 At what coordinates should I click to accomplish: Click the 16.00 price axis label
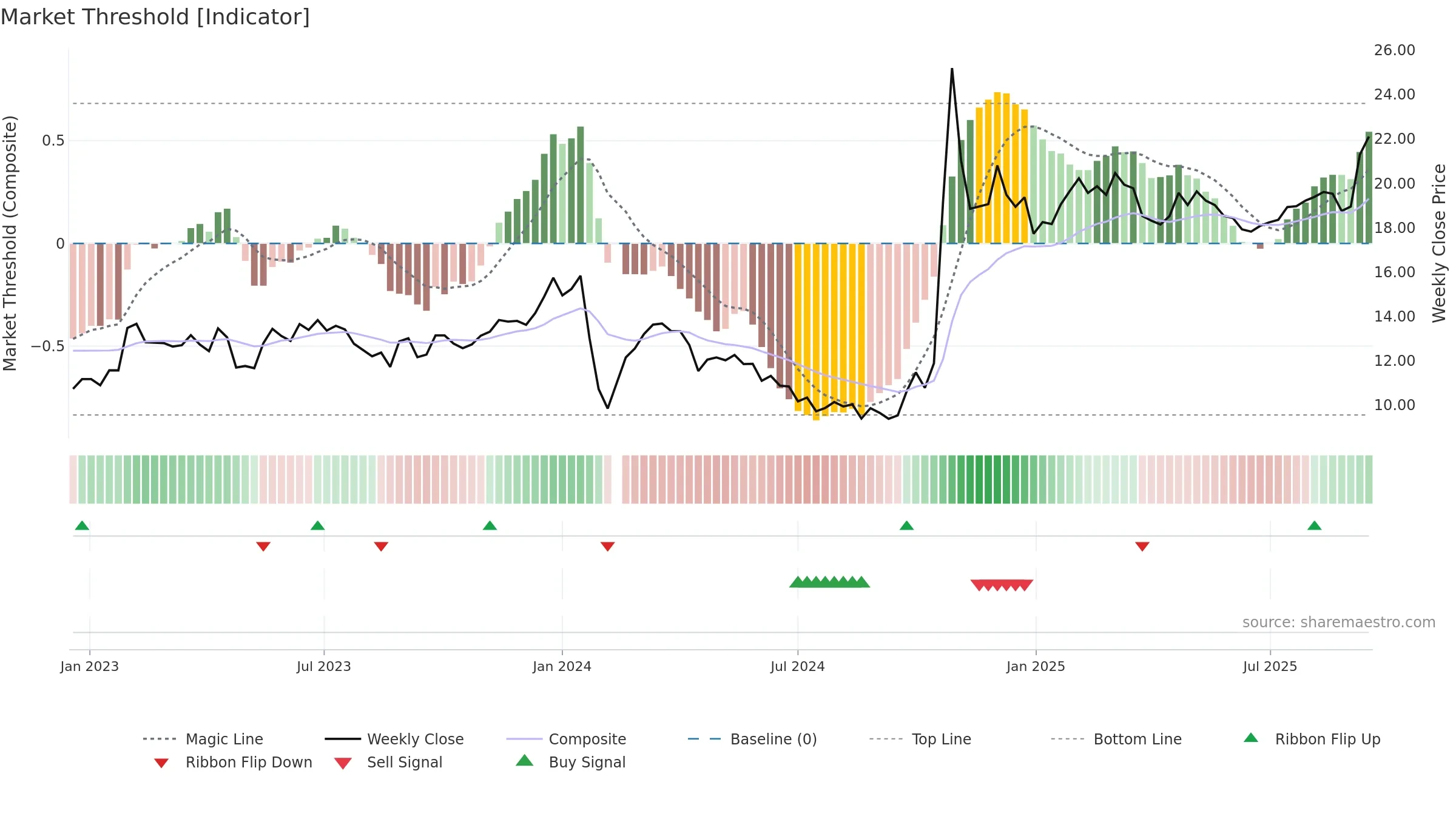[1394, 272]
